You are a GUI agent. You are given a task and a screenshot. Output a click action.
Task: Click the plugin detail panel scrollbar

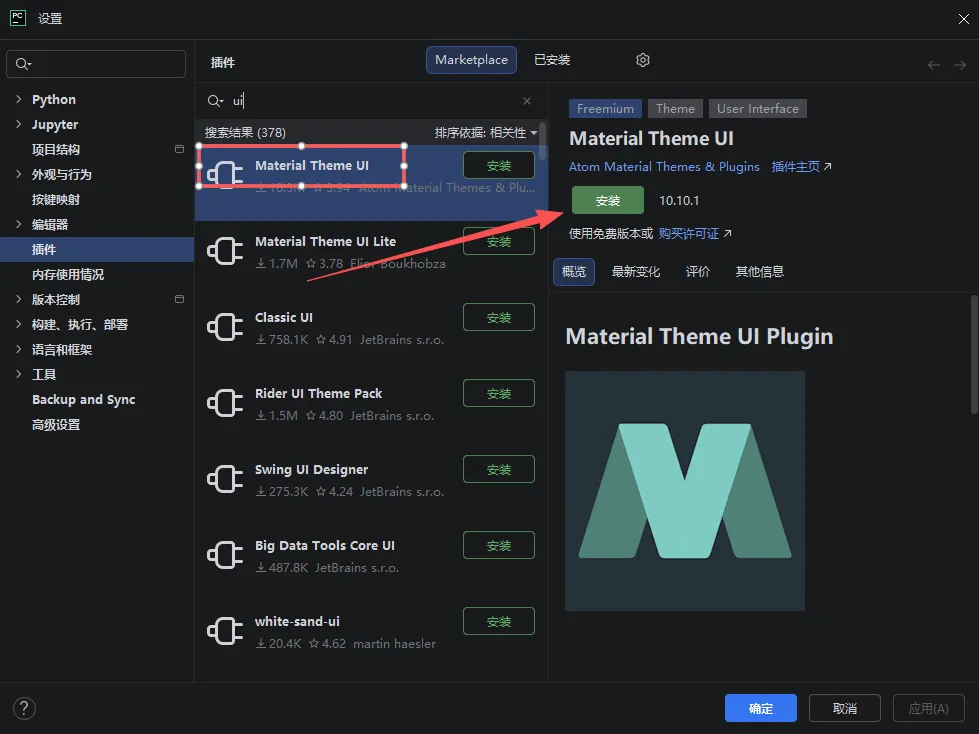974,355
